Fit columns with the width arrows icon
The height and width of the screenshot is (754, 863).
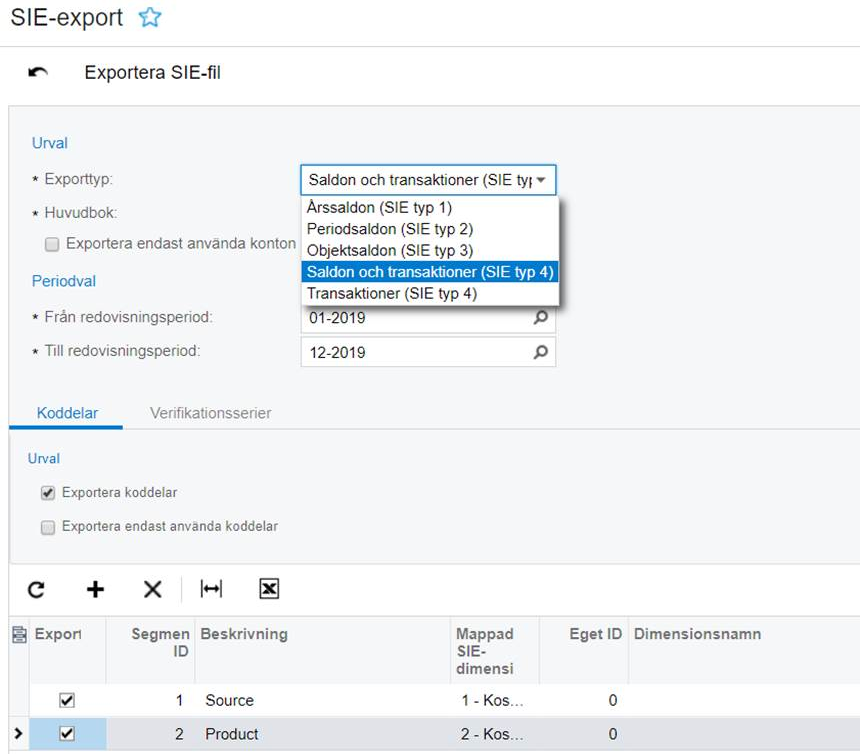coord(211,590)
